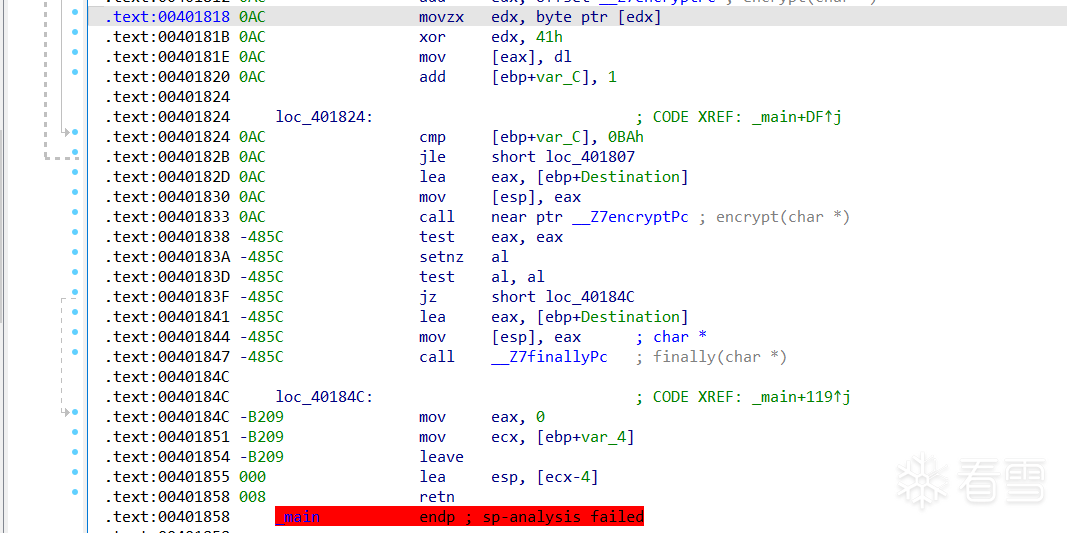1067x533 pixels.
Task: Click var_4 in mov ecx instruction
Action: coord(604,436)
